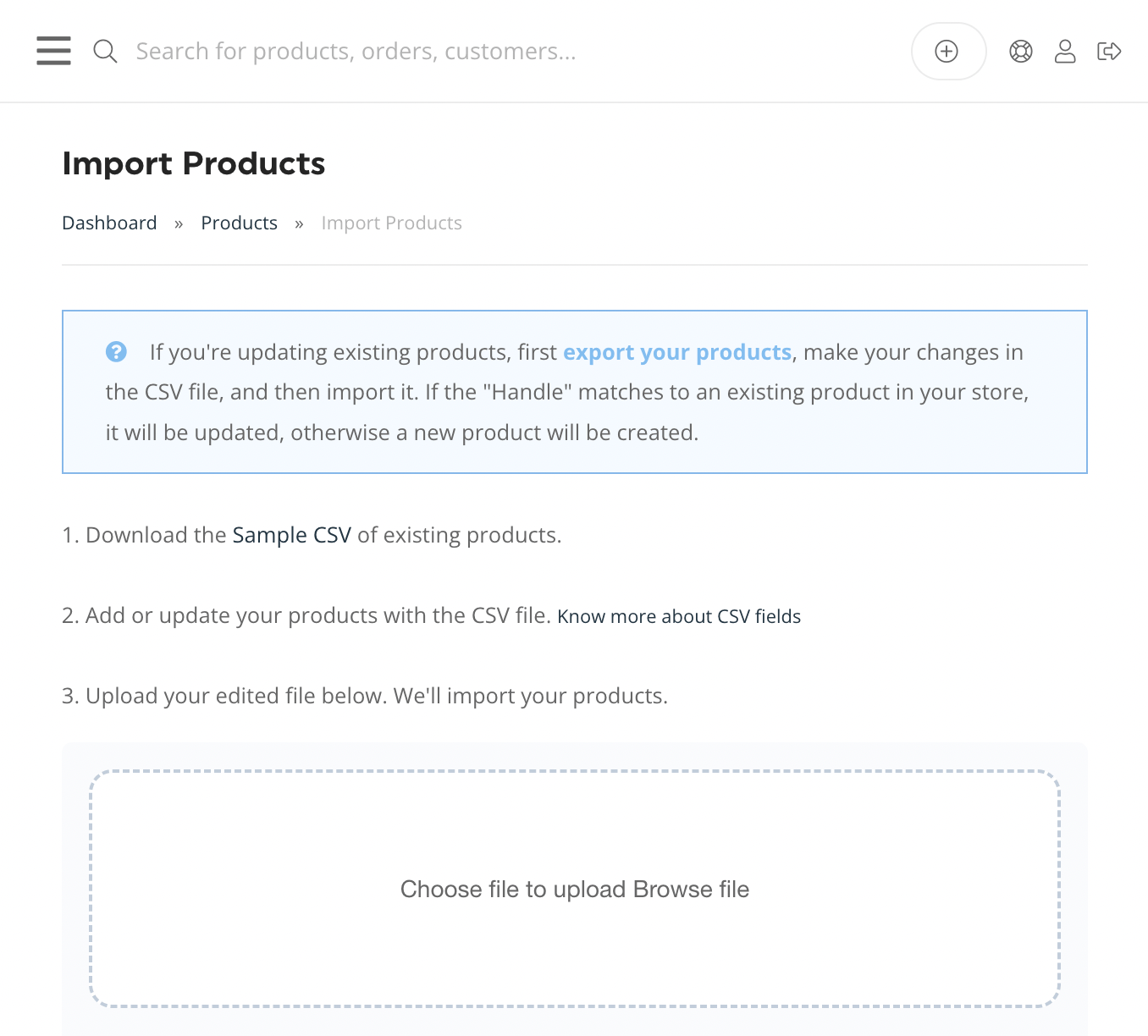
Task: Click the magnifying glass search icon
Action: 105,51
